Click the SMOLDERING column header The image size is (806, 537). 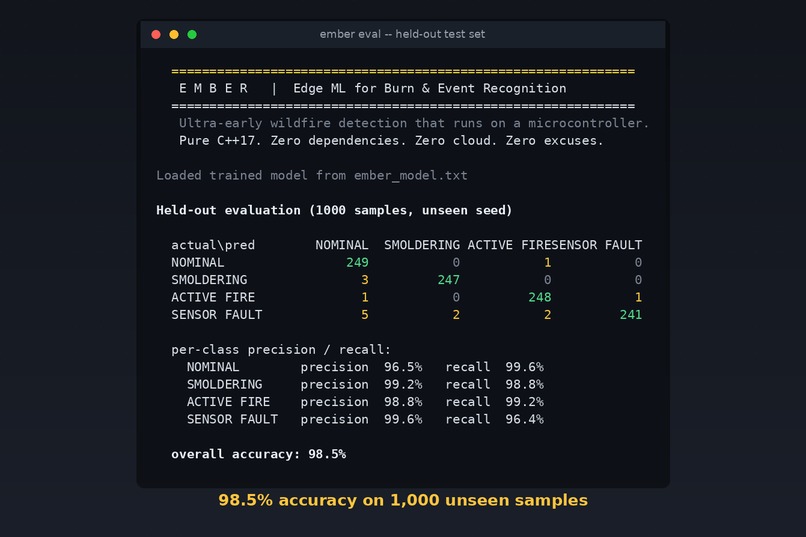click(x=422, y=245)
